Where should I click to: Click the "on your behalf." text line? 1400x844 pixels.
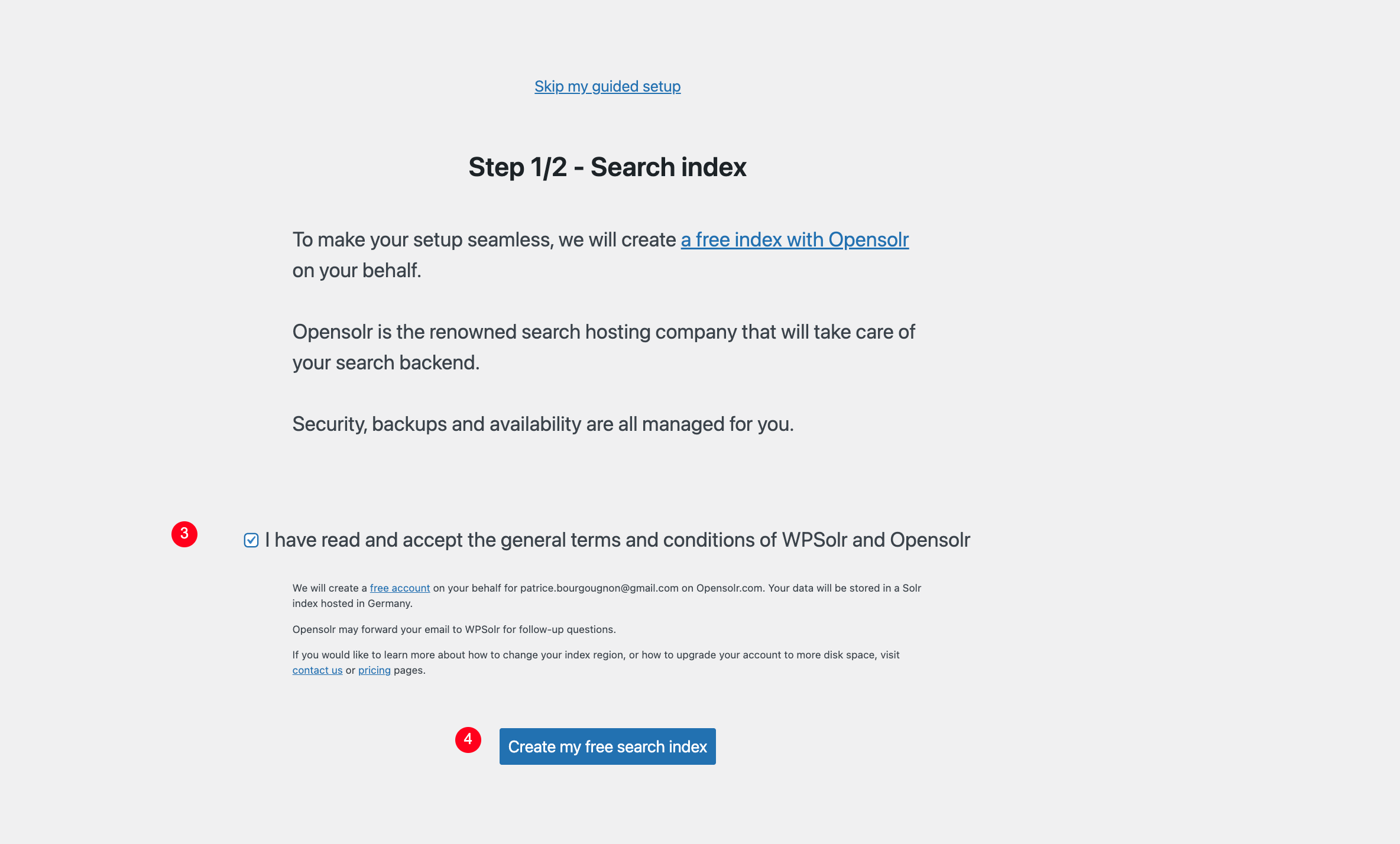click(357, 270)
